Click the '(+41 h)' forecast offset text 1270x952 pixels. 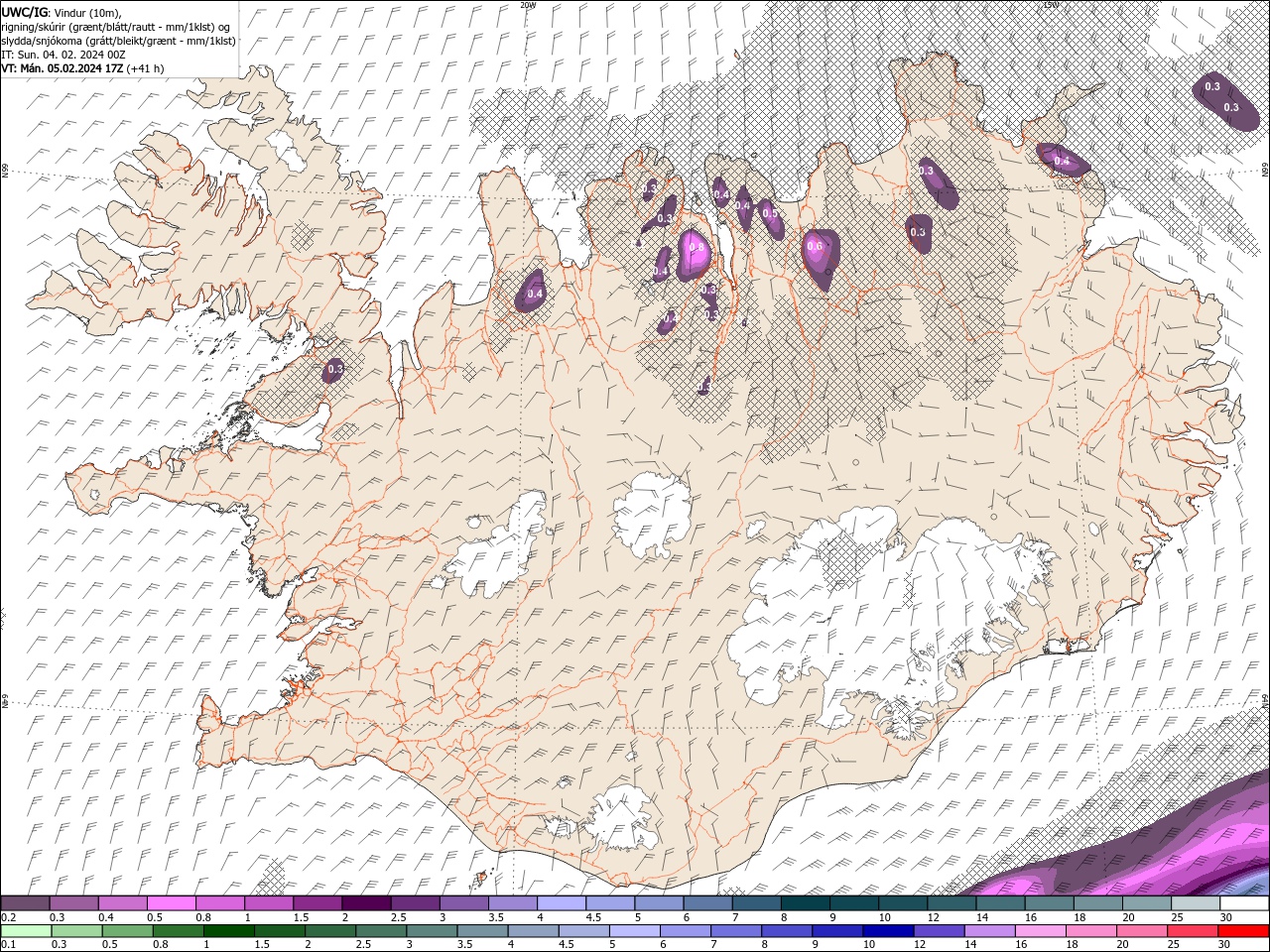coord(146,68)
